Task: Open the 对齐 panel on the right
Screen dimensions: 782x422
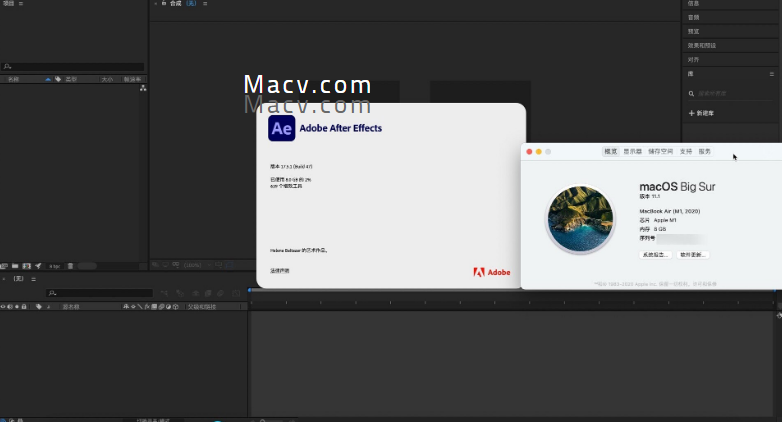Action: [693, 60]
